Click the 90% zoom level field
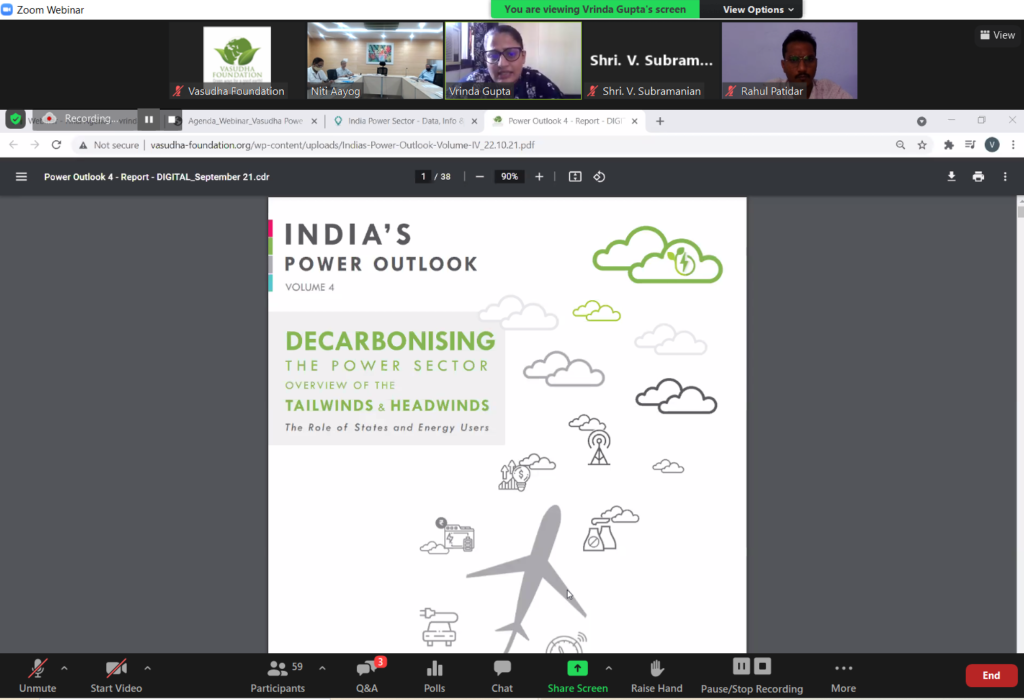The width and height of the screenshot is (1024, 700). pos(509,177)
